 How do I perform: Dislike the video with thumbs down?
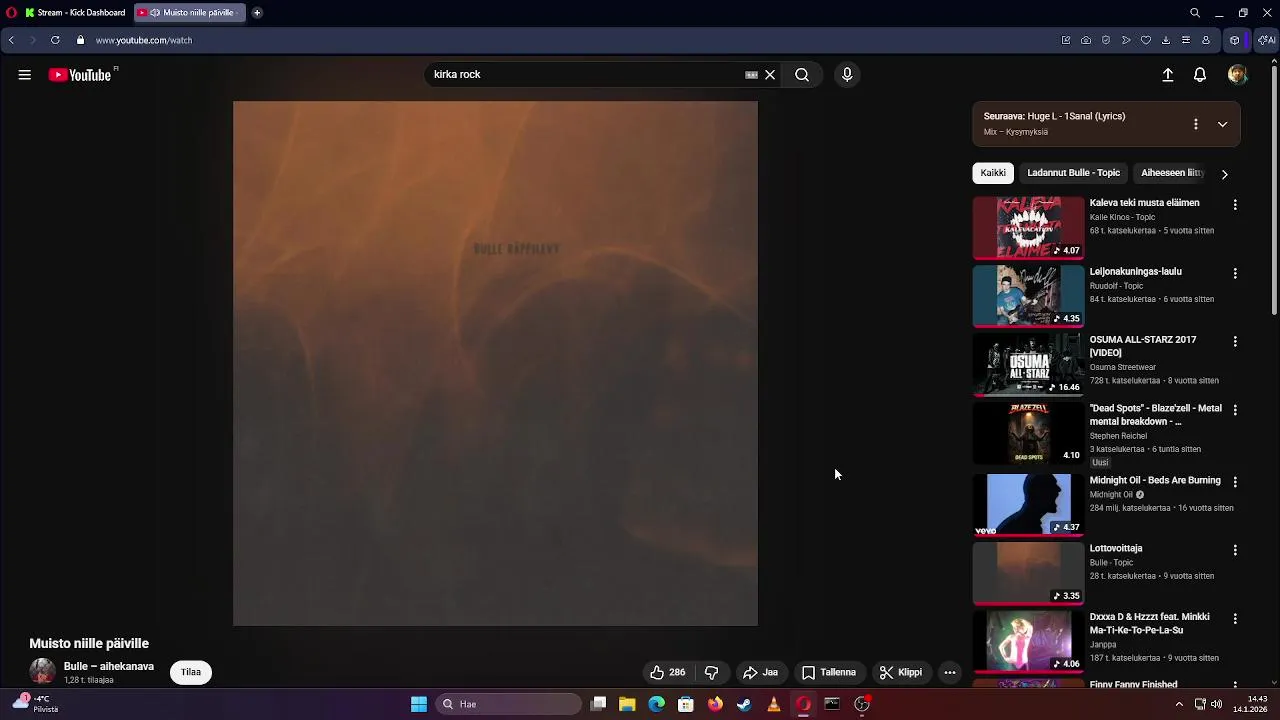[x=712, y=672]
